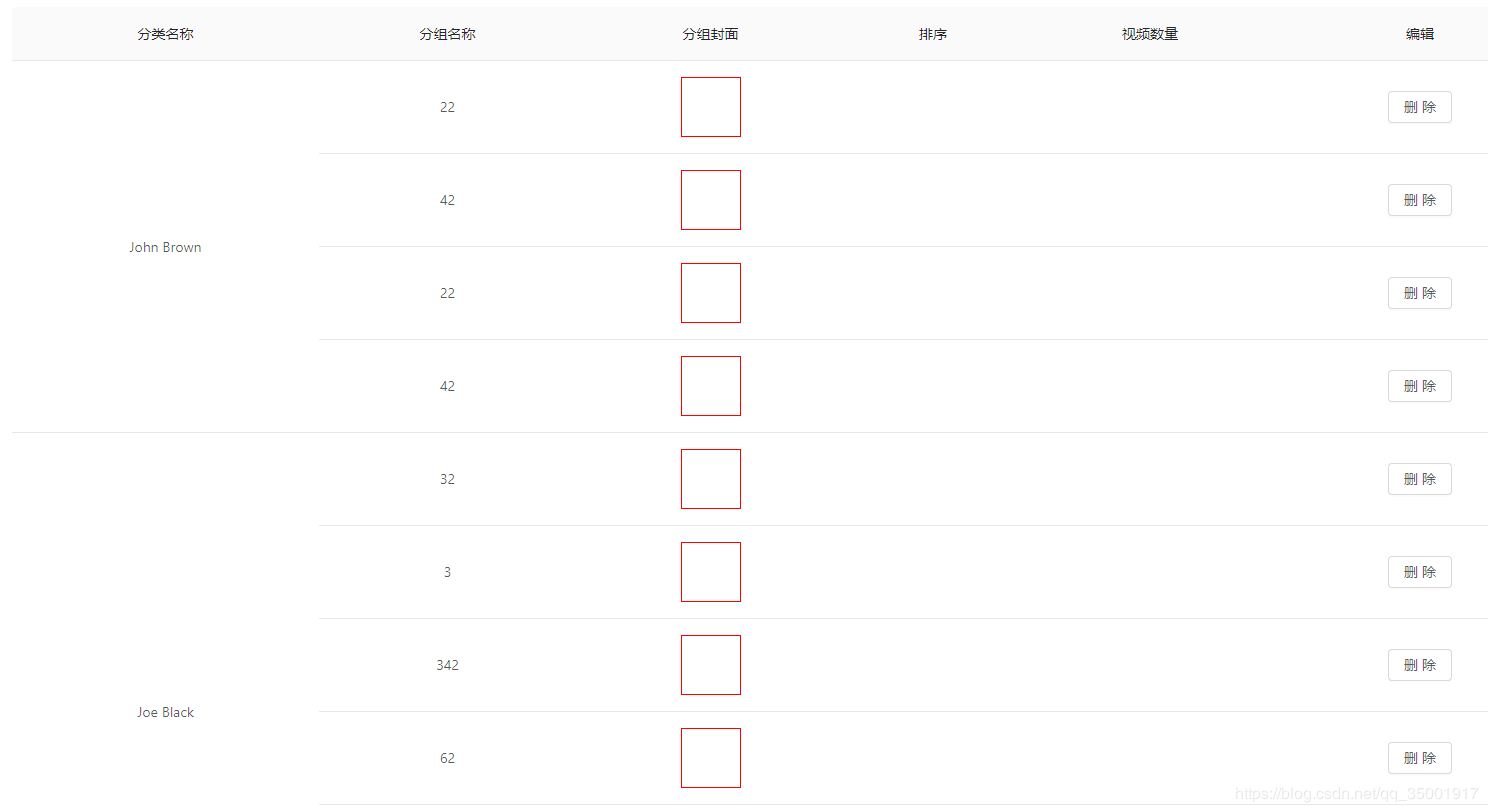Click the red cover box for group 342
Viewport: 1488px width, 812px height.
tap(711, 665)
